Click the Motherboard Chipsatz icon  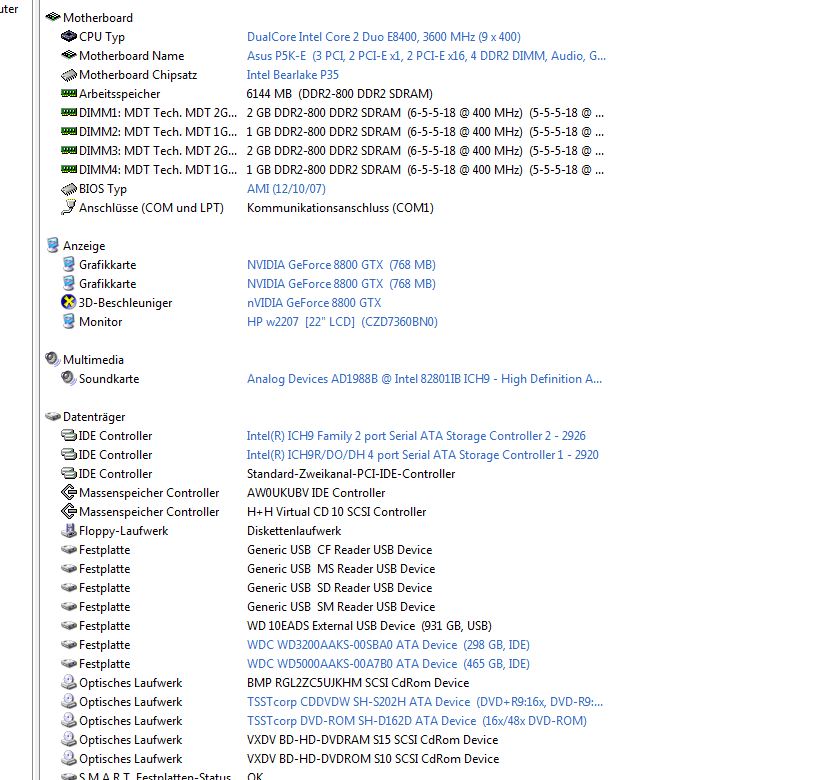[x=69, y=75]
